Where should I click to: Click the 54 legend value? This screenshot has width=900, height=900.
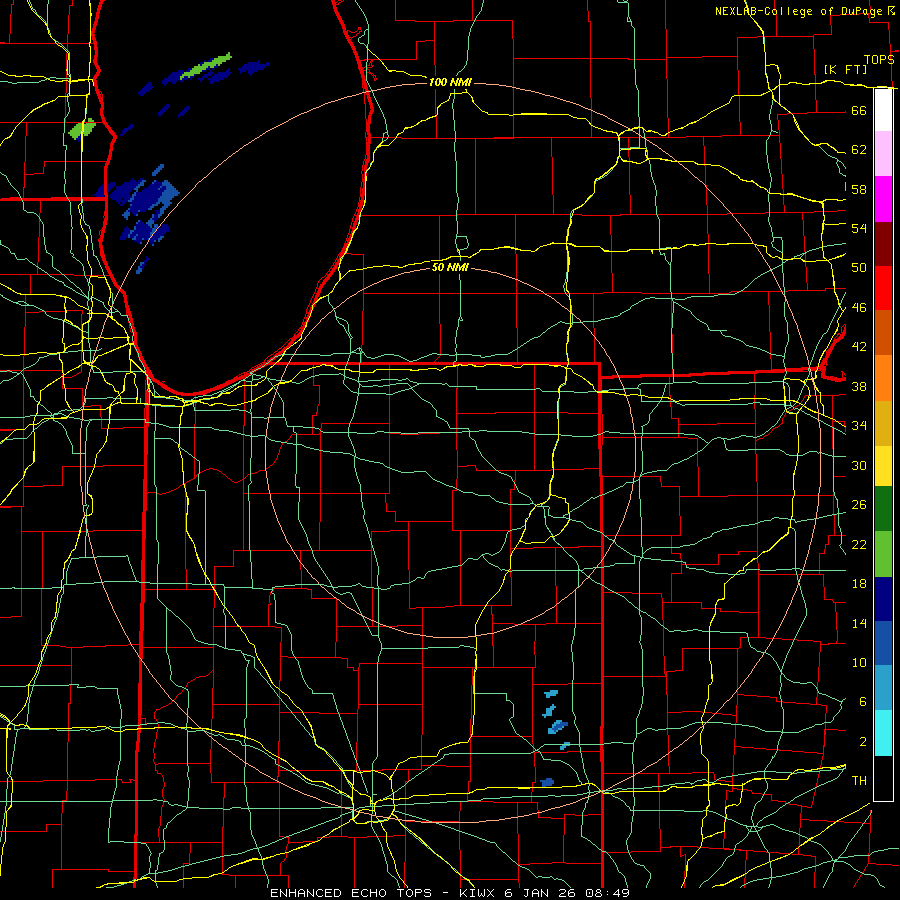[859, 228]
